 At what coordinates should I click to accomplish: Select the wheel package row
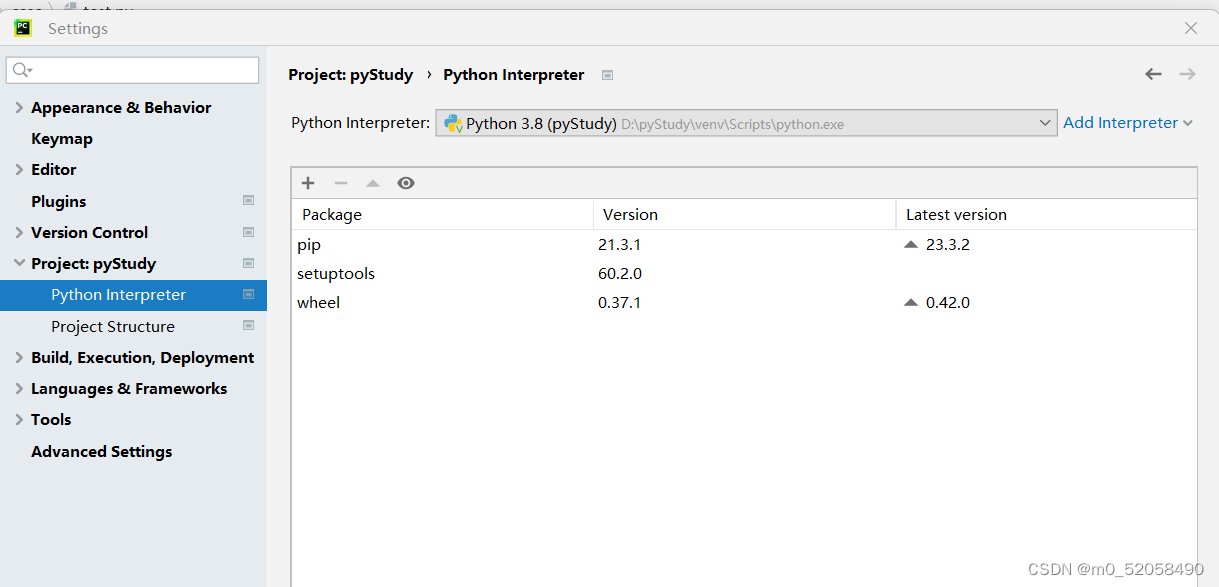pos(744,302)
